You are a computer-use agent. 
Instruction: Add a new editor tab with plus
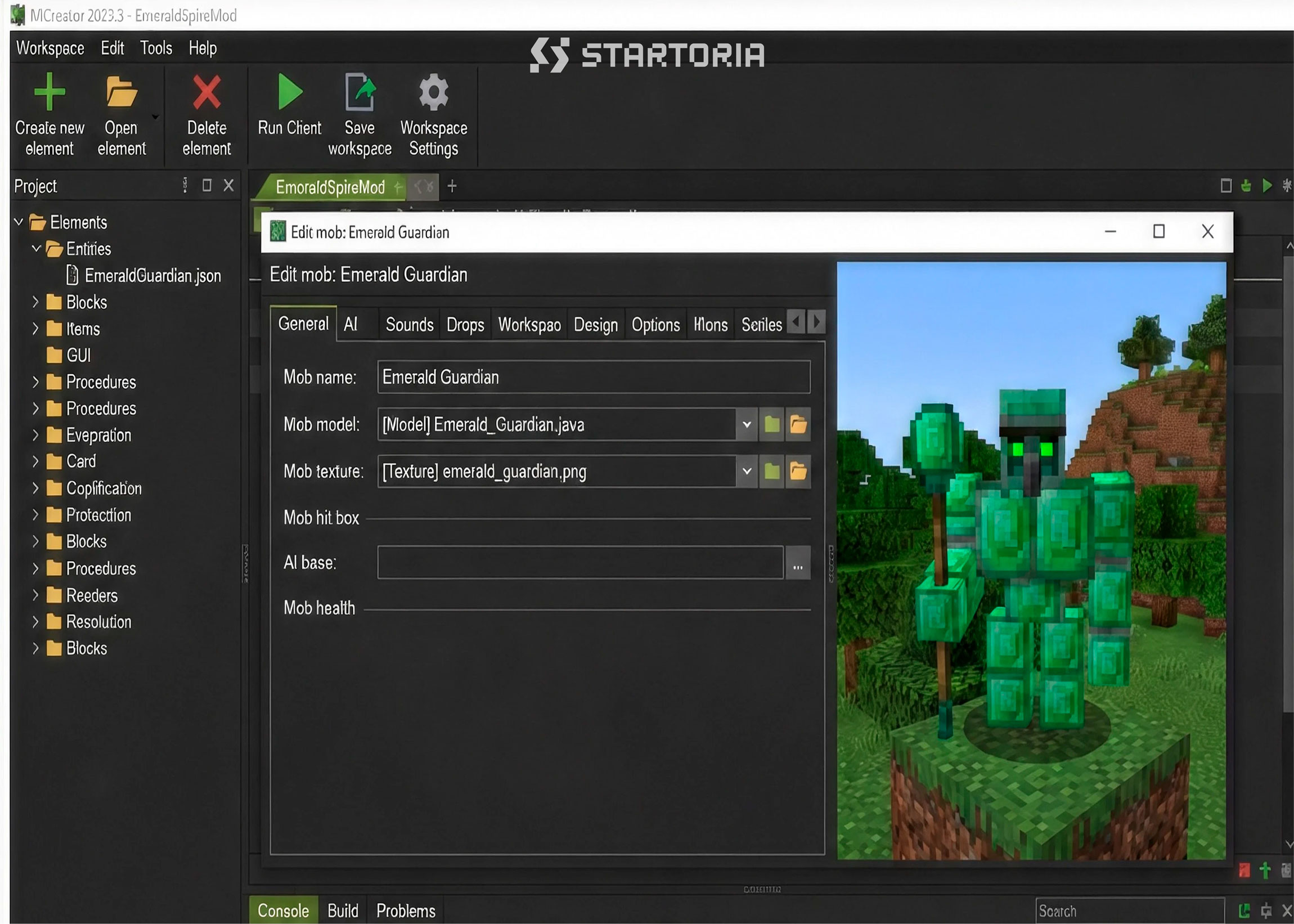[x=452, y=186]
